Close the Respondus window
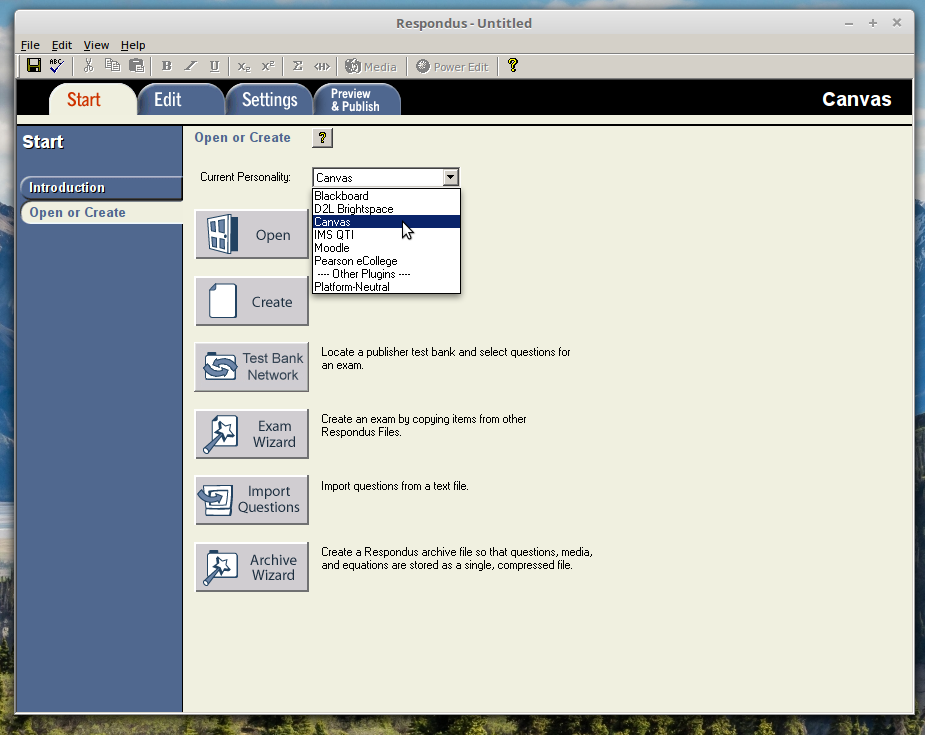Screen dimensions: 925x735 (x=897, y=22)
